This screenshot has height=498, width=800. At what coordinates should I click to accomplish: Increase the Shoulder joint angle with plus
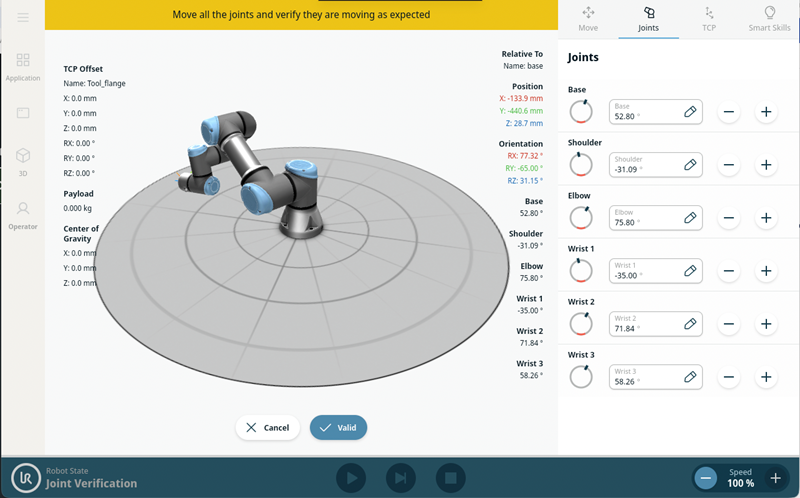point(766,165)
